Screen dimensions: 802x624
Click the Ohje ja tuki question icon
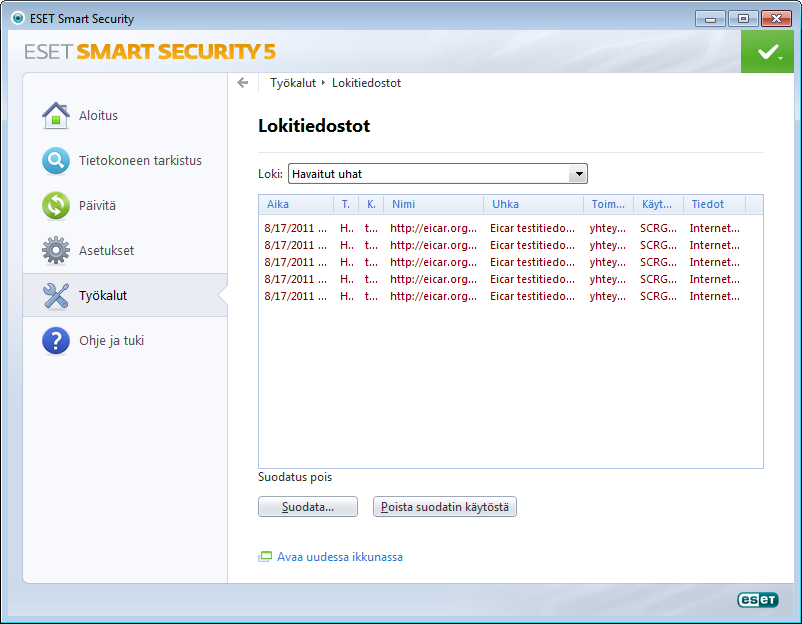(x=56, y=341)
